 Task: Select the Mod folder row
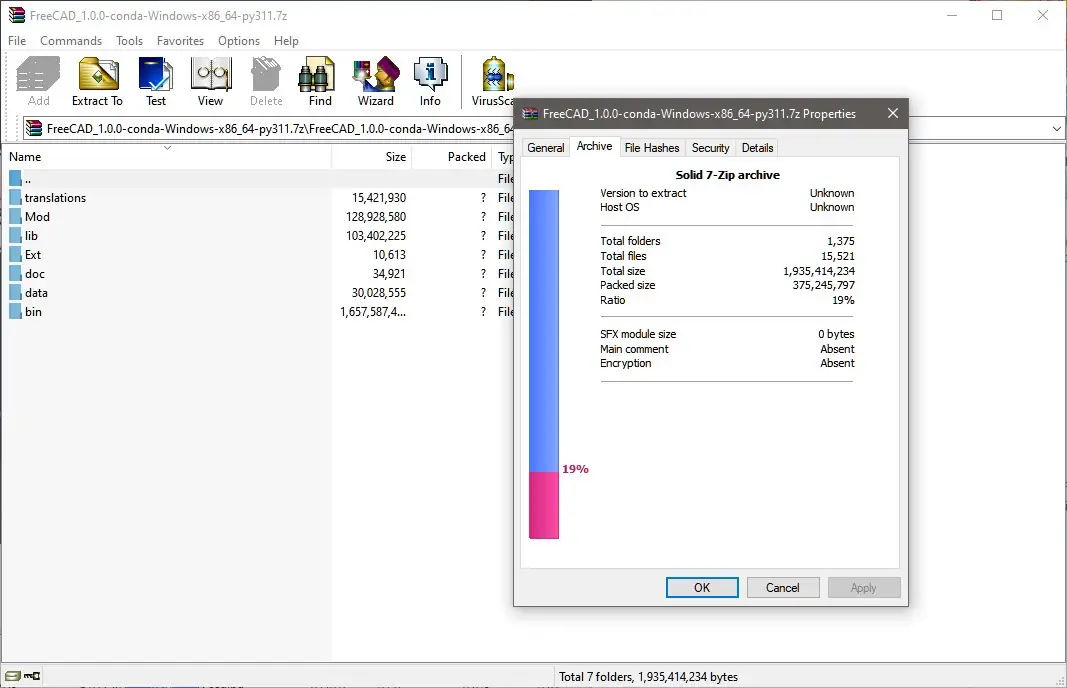click(x=257, y=216)
